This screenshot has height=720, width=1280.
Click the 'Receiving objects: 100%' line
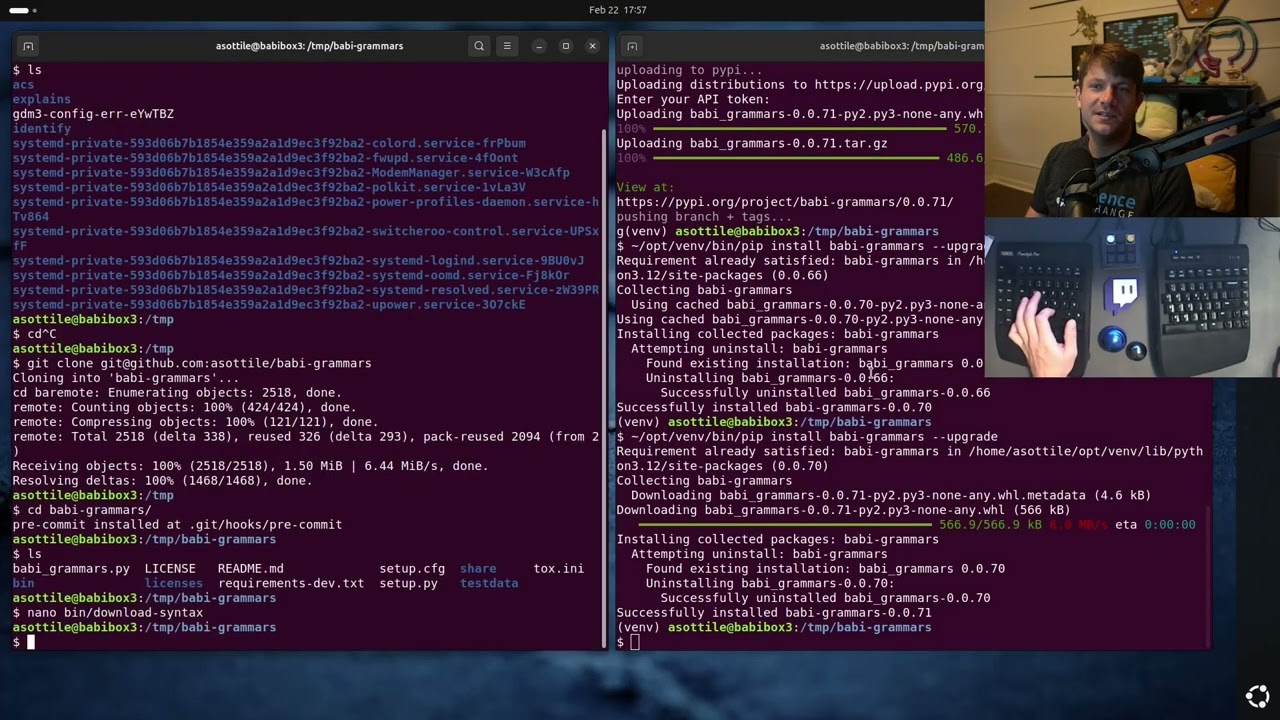pyautogui.click(x=250, y=466)
